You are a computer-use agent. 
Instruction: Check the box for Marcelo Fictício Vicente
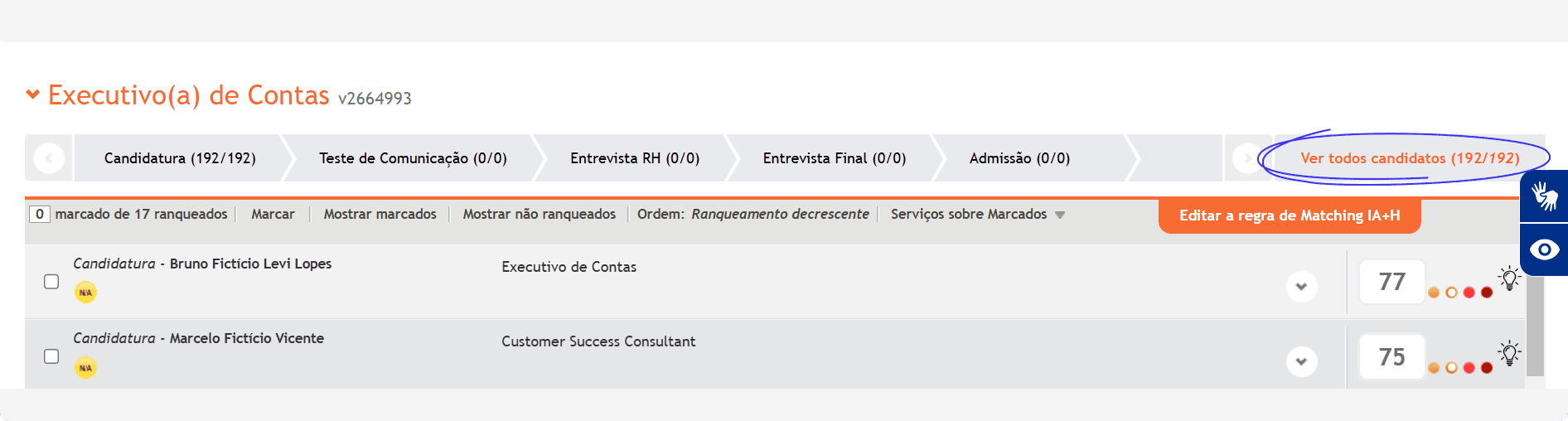click(x=51, y=356)
